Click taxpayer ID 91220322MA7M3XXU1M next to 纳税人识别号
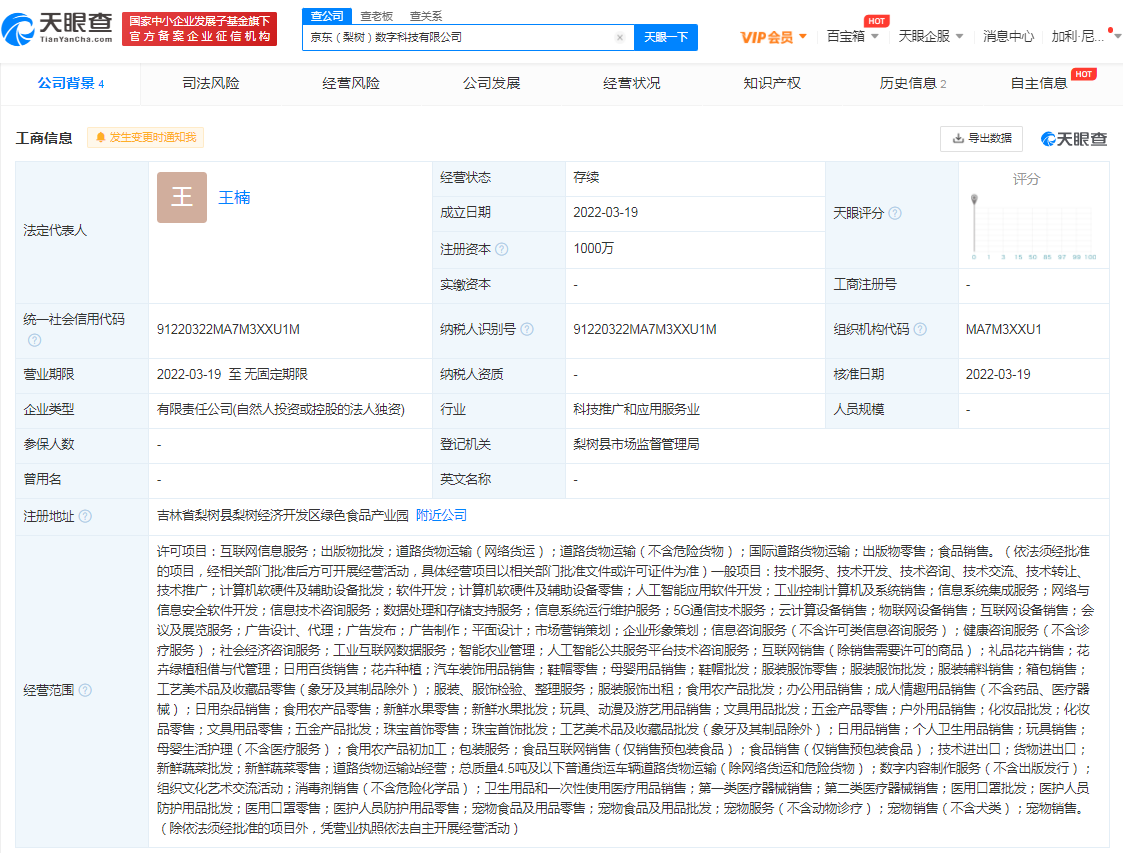 pos(645,329)
